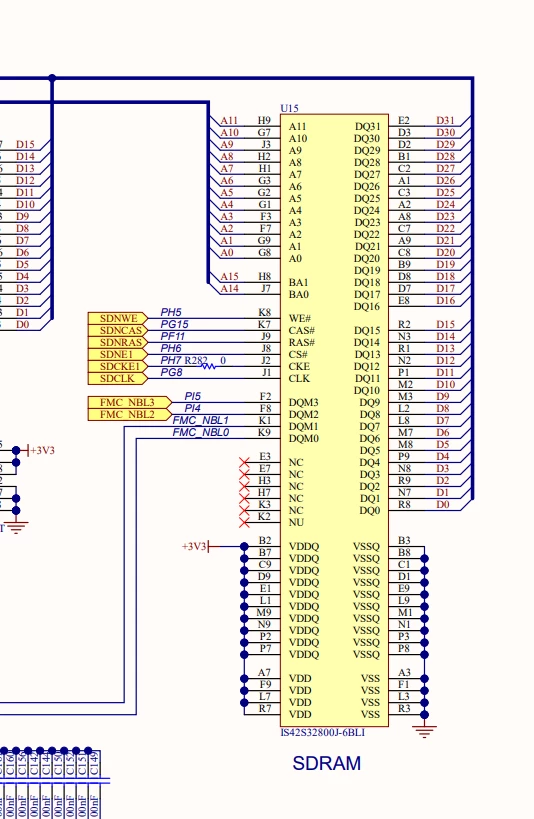This screenshot has width=534, height=819.
Task: Click pin number K9
Action: tap(264, 432)
